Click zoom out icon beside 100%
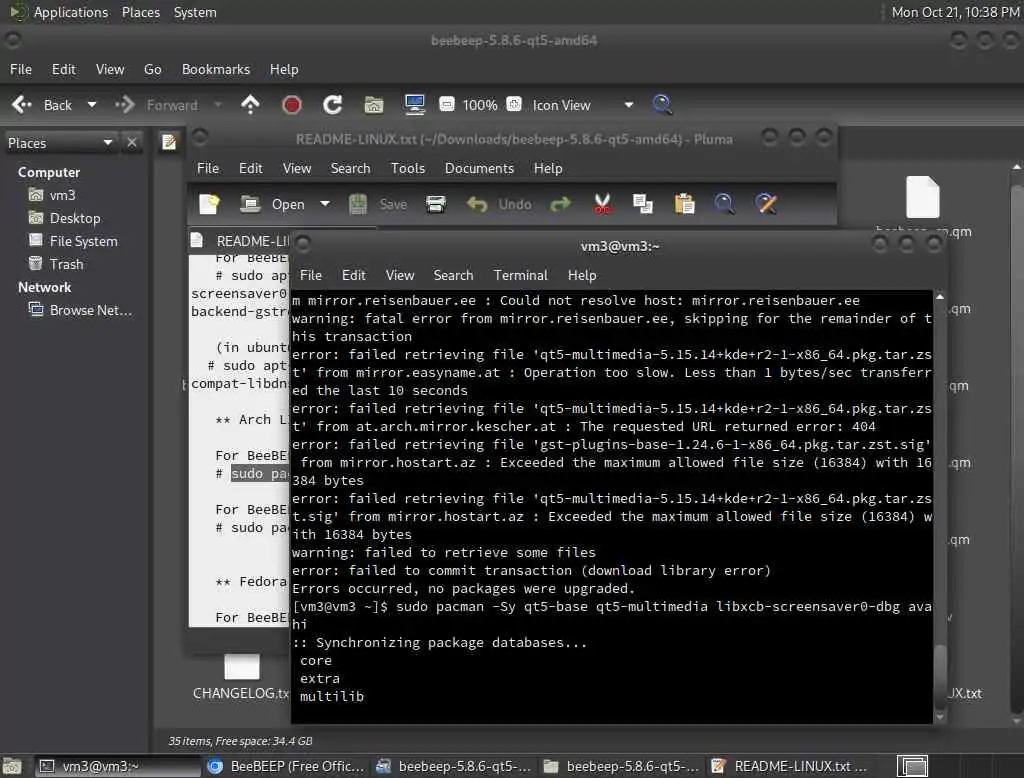Screen dimensions: 1024x778 pyautogui.click(x=447, y=105)
